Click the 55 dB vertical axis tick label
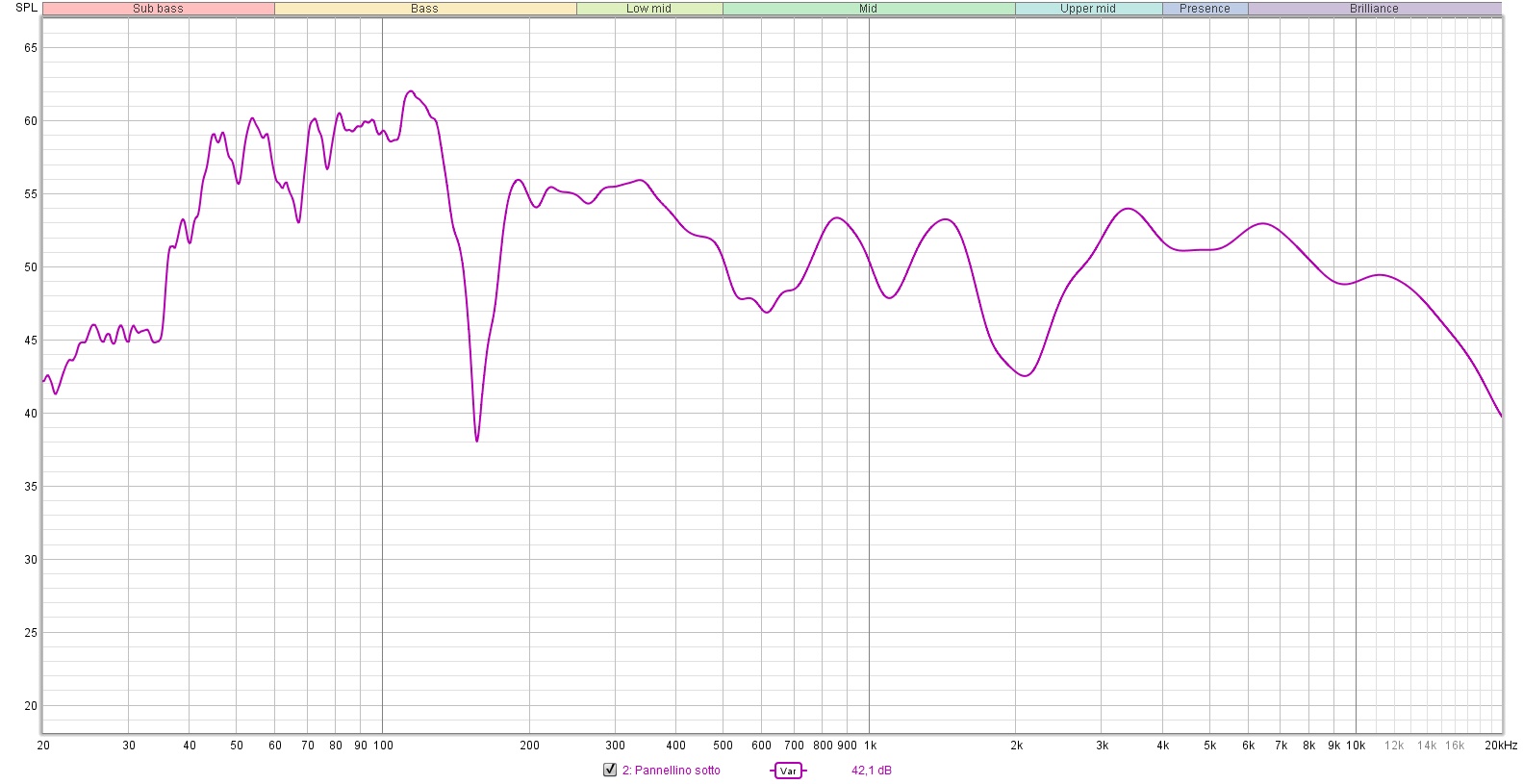The width and height of the screenshot is (1523, 784). (31, 194)
